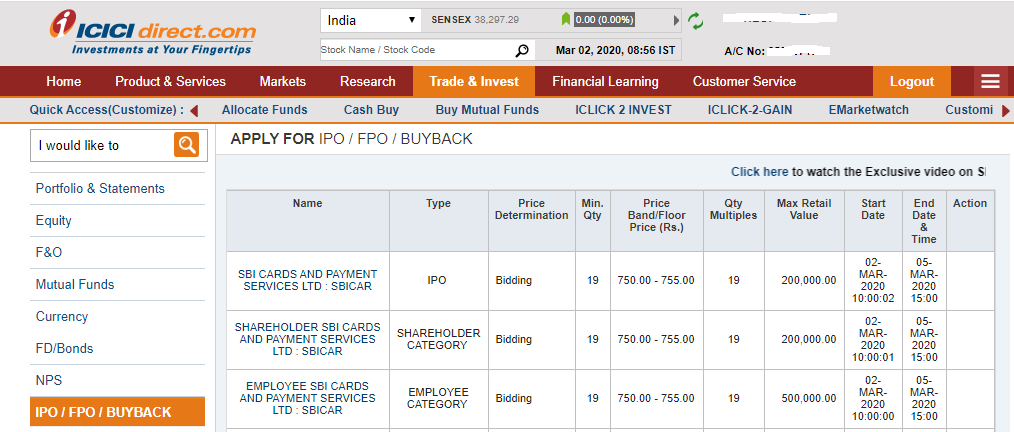Viewport: 1014px width, 432px height.
Task: Open SBI CARDS AND PAYMENT SERVICES LTD : SBICAR IPO
Action: click(x=307, y=280)
